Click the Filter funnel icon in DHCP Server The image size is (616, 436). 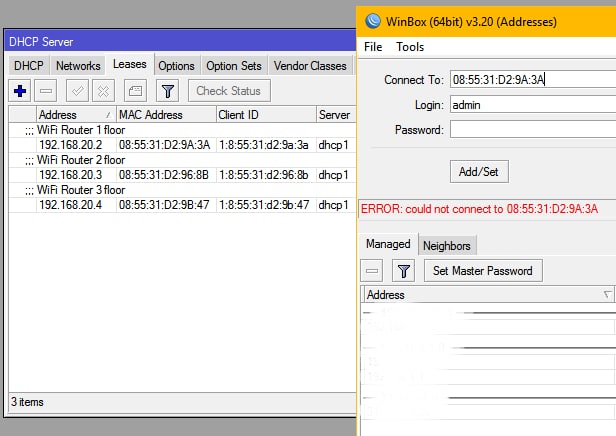(x=168, y=91)
